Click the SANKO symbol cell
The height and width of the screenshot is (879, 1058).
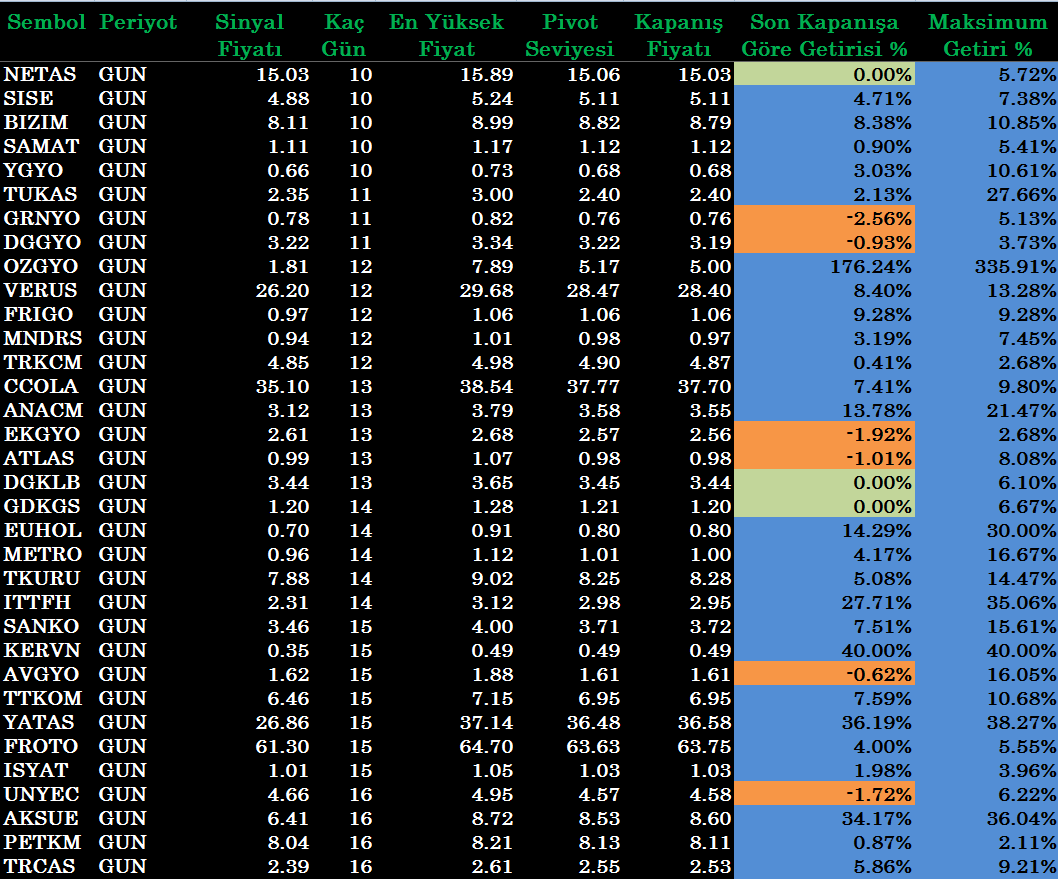[41, 625]
